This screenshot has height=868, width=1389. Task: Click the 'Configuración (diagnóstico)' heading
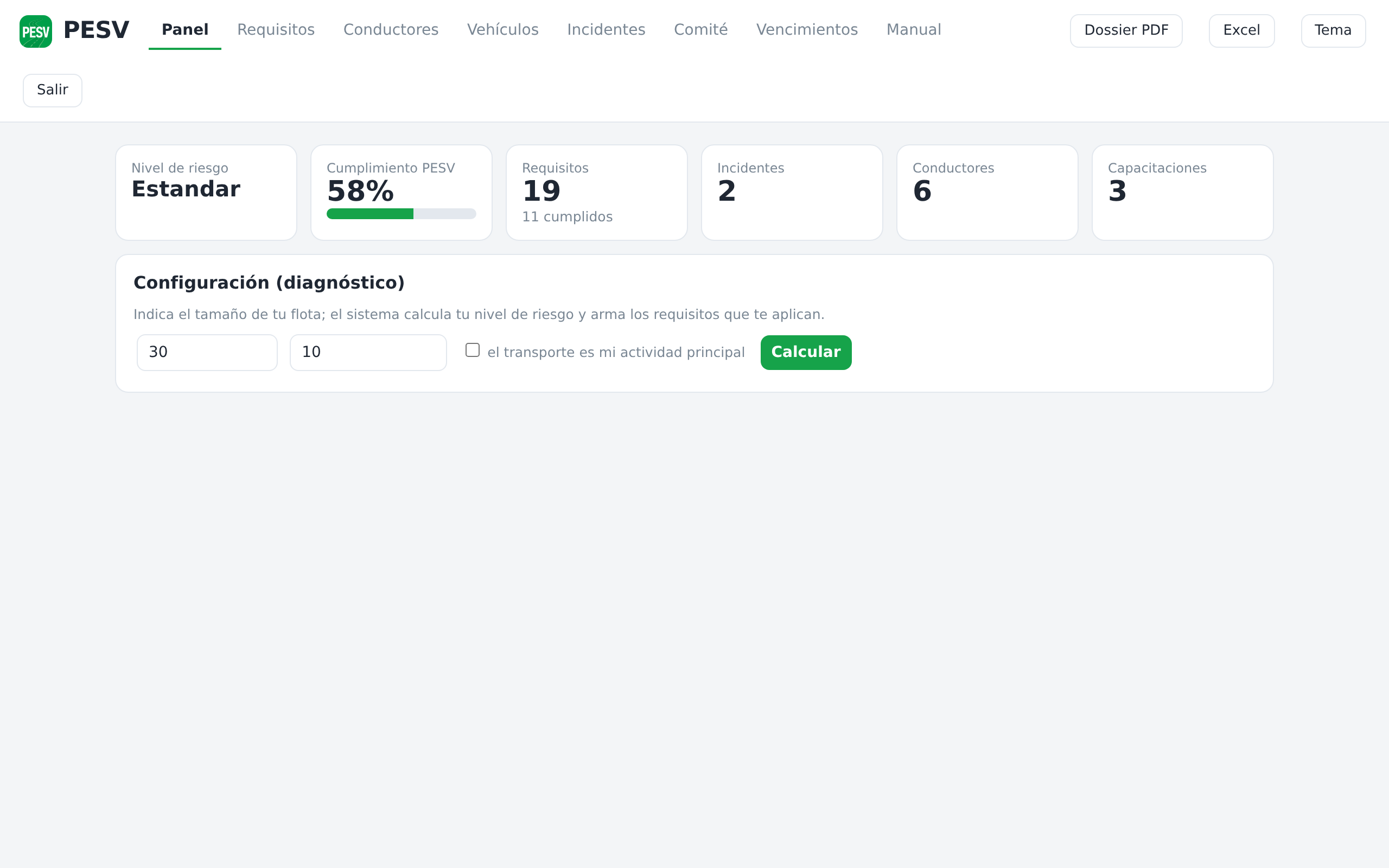pyautogui.click(x=269, y=283)
